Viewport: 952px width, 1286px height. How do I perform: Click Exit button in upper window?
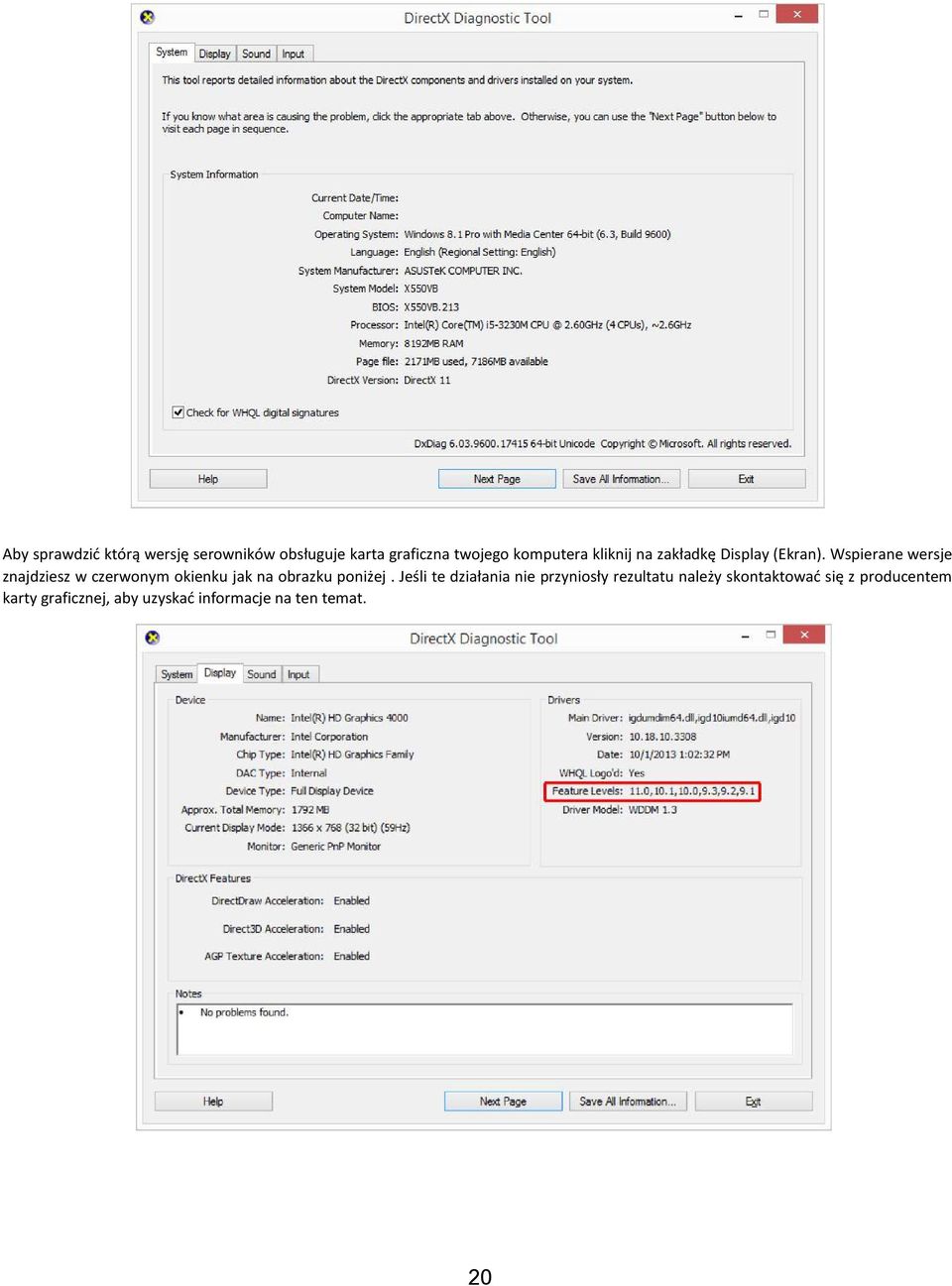[747, 479]
